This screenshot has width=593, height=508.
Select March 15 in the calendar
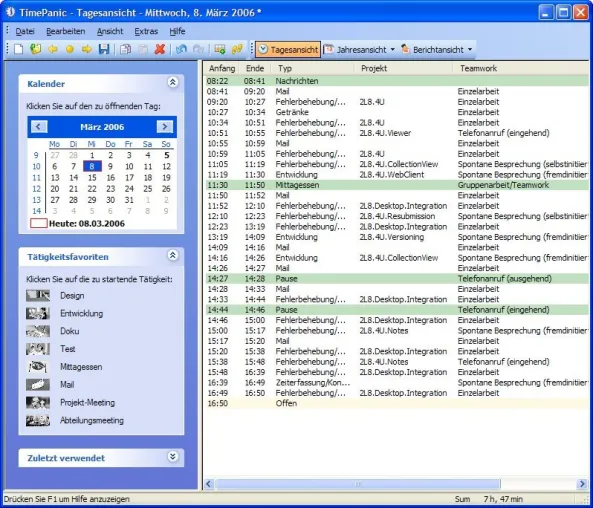pyautogui.click(x=92, y=178)
